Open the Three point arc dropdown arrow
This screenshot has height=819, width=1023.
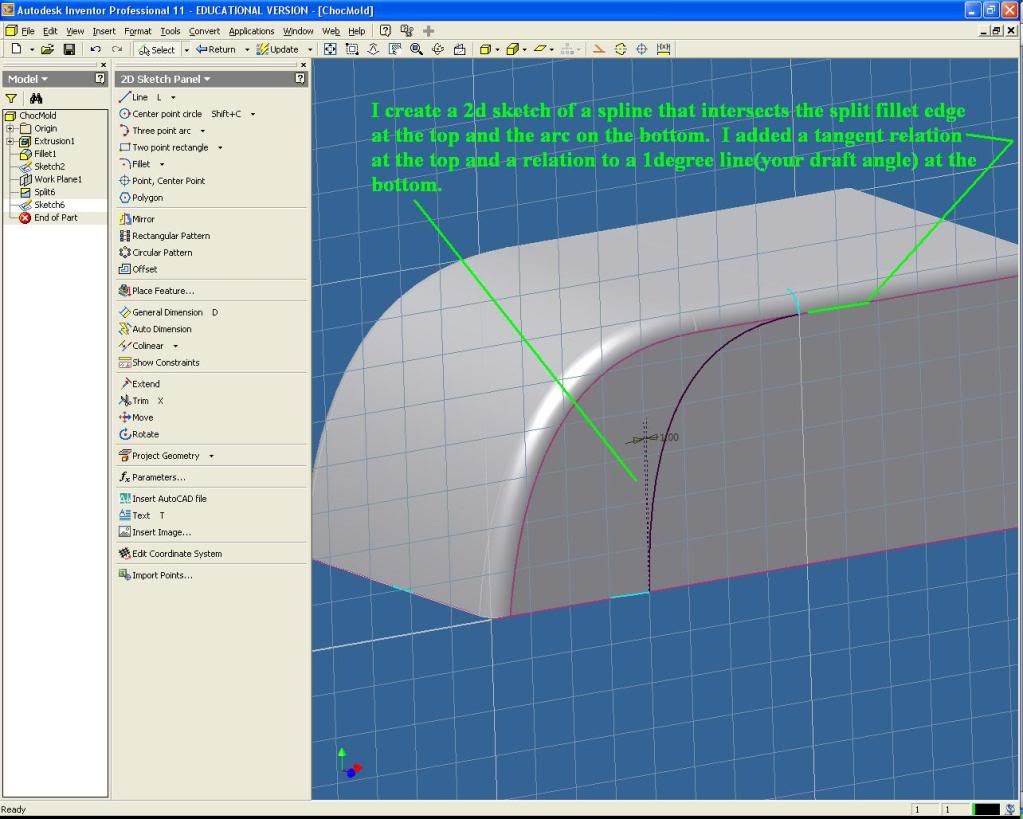click(x=203, y=131)
